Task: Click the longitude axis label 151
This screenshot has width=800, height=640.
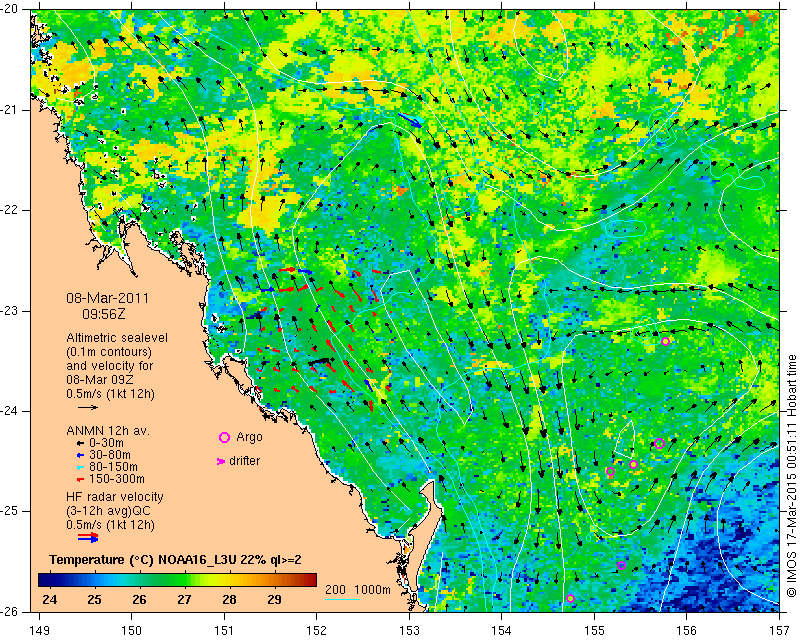Action: click(x=224, y=631)
